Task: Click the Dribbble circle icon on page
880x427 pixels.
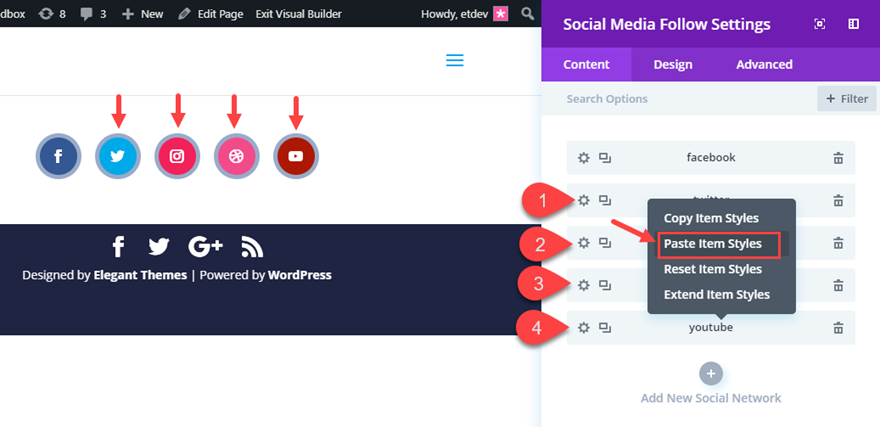Action: (x=236, y=156)
